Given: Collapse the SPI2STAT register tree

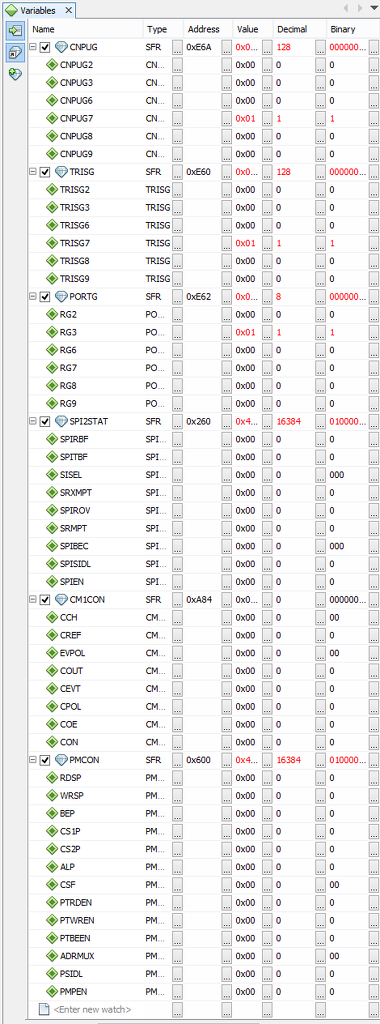Looking at the screenshot, I should pos(33,421).
